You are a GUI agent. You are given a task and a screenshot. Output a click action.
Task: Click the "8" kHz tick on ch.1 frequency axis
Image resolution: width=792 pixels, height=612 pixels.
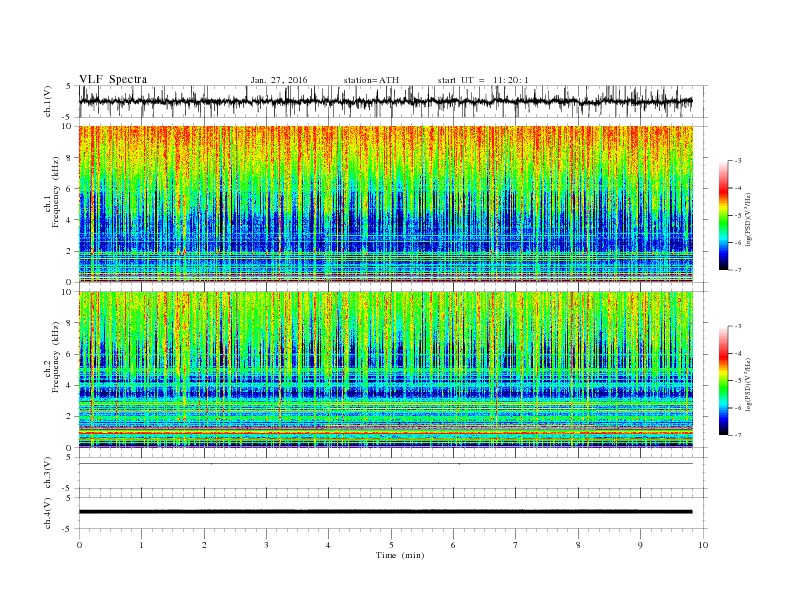tap(70, 158)
